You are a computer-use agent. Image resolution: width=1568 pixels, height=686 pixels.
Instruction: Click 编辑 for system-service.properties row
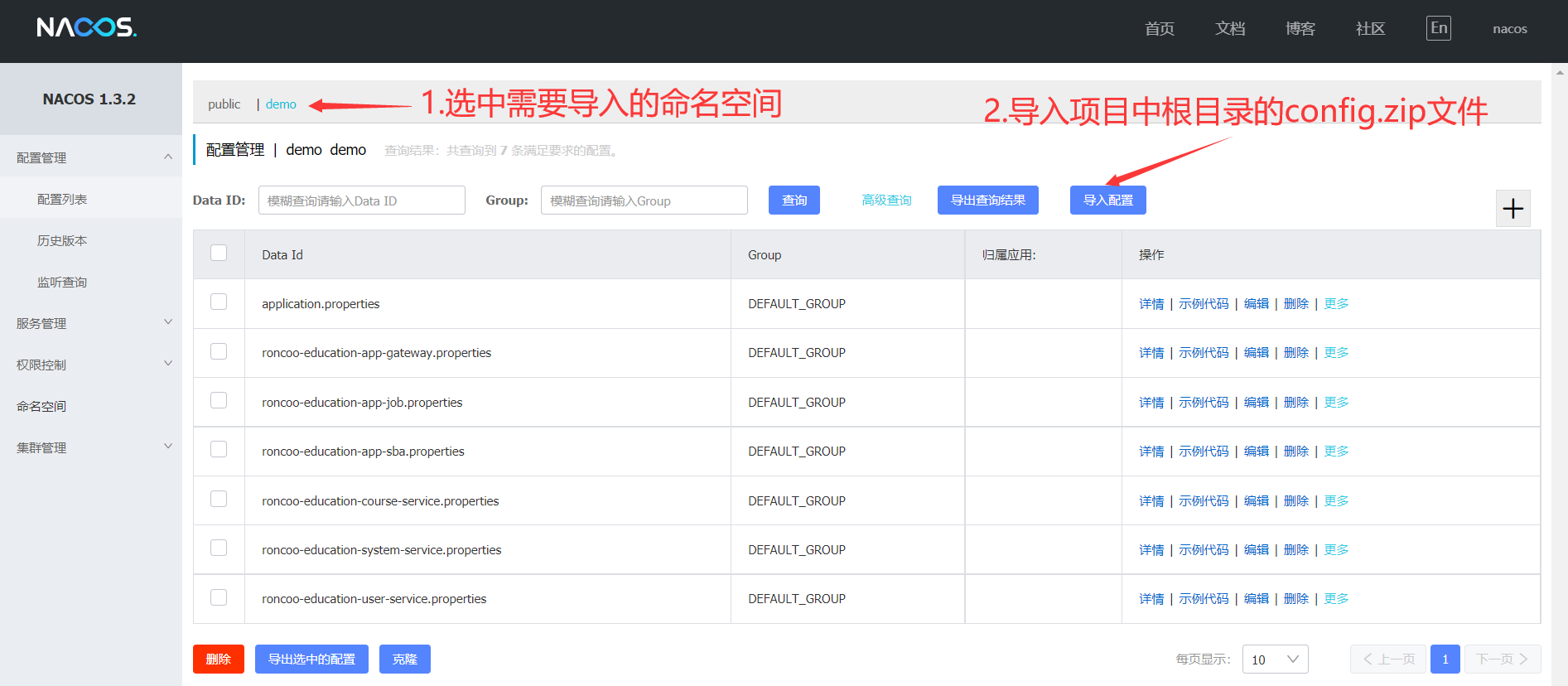click(x=1257, y=550)
